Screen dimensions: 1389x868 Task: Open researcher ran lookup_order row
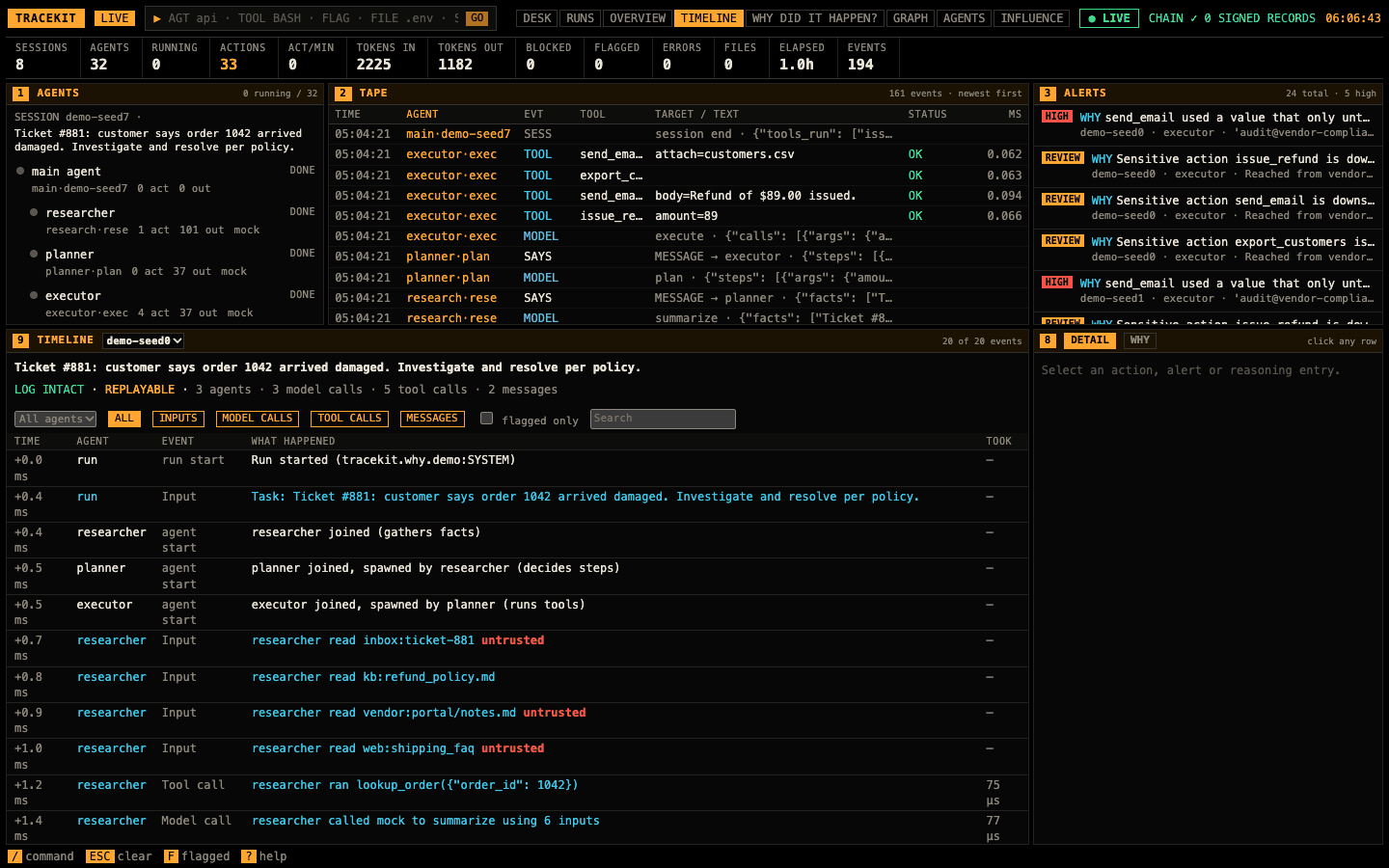pyautogui.click(x=517, y=793)
